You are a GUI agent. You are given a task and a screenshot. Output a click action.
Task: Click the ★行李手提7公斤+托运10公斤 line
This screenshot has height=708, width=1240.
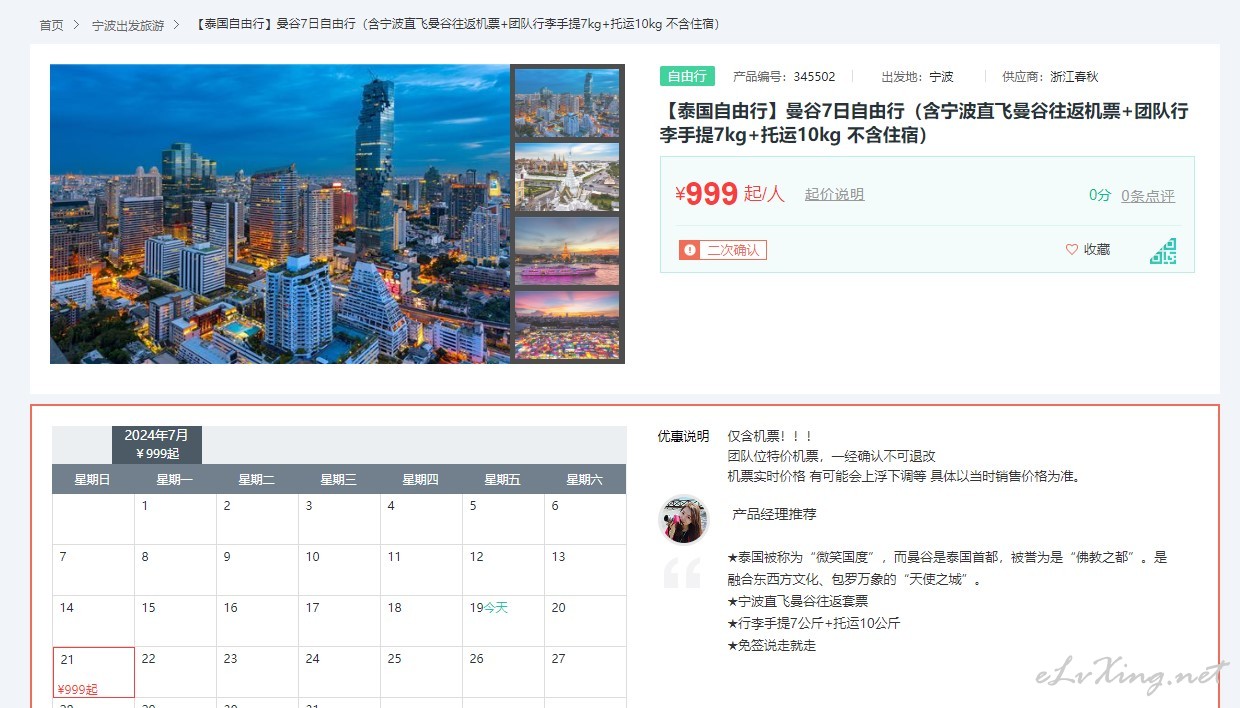[x=814, y=623]
